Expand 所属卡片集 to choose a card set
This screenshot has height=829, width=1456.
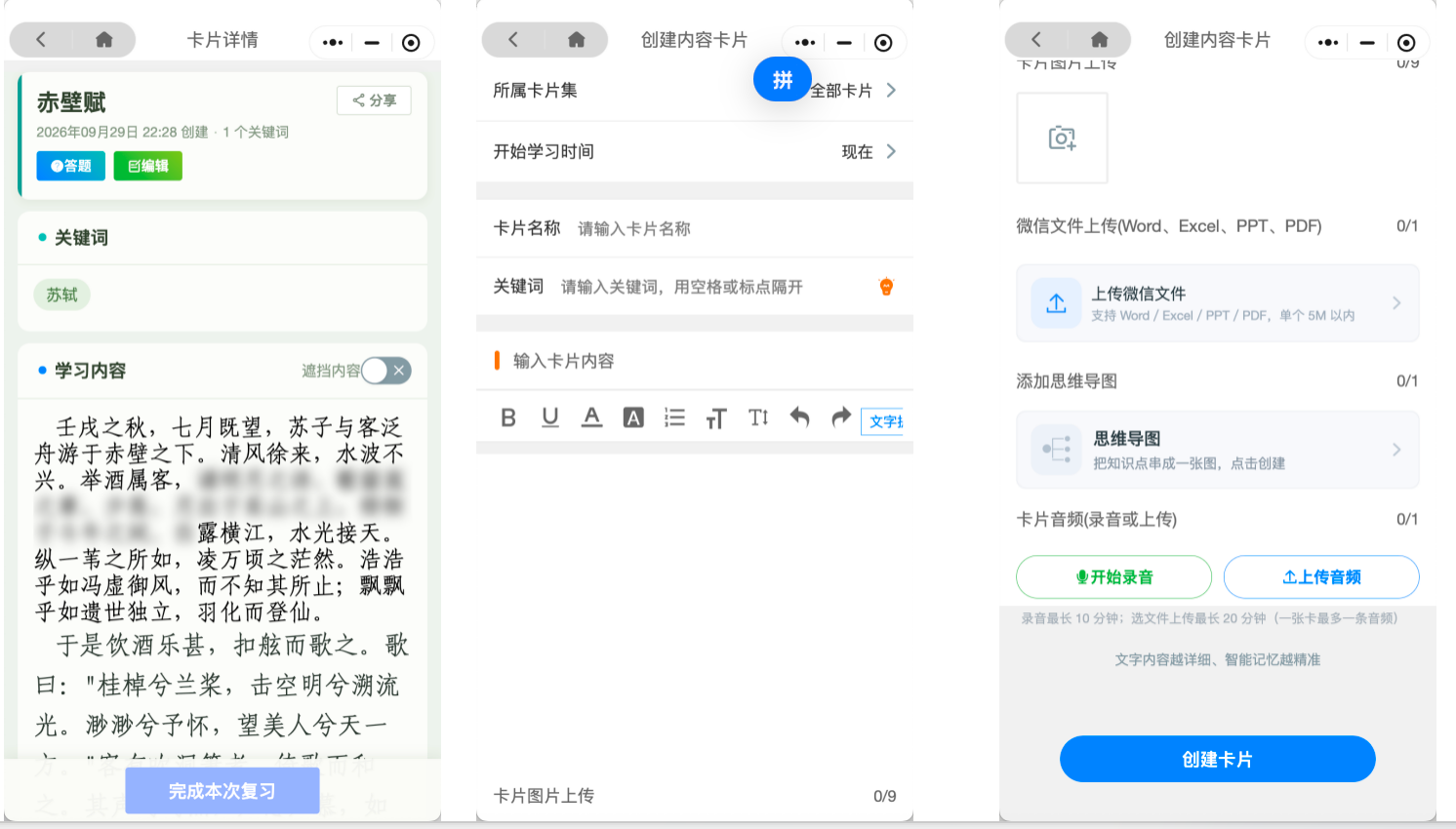tap(695, 91)
